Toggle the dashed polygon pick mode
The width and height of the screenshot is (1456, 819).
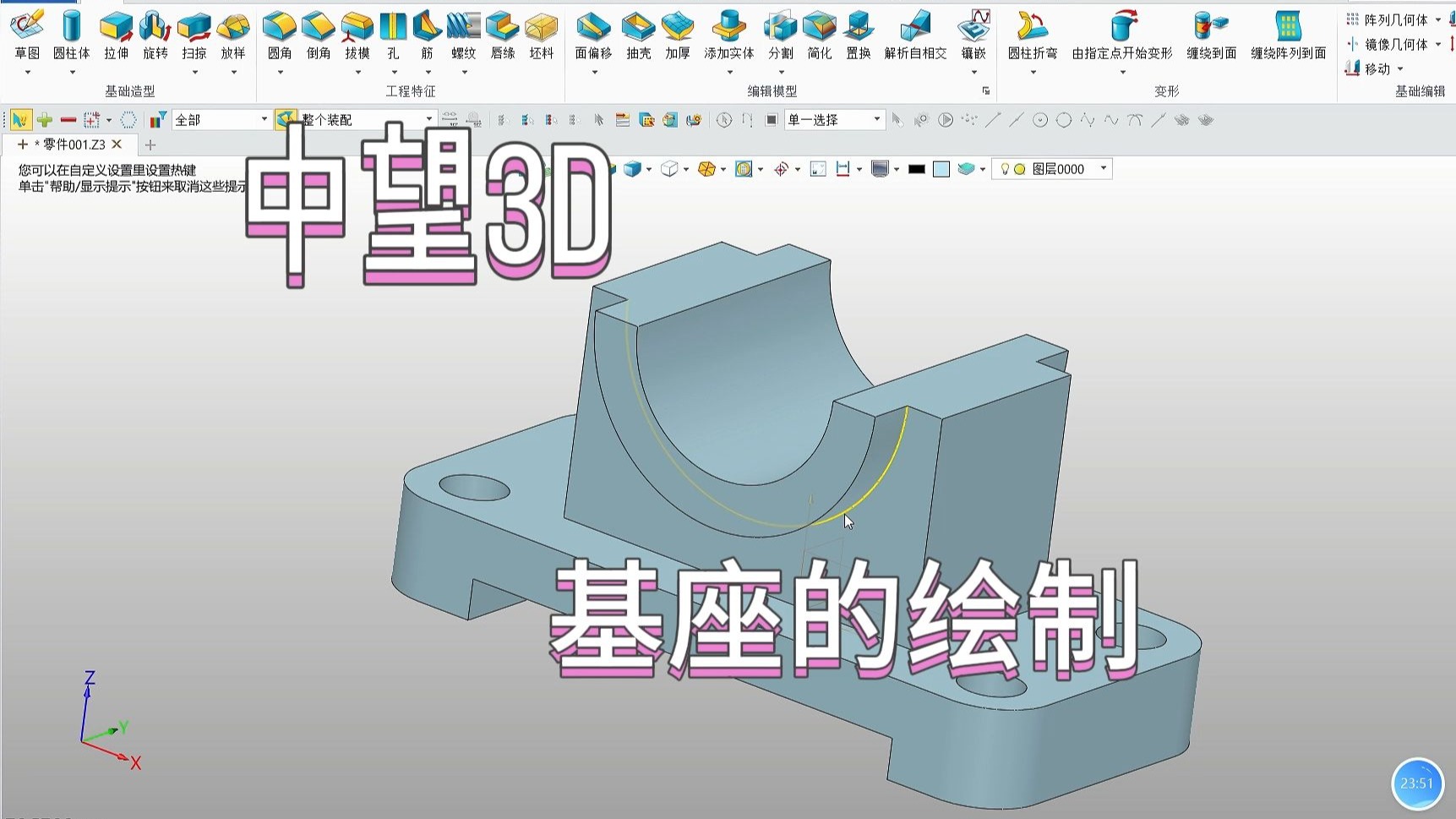click(128, 120)
